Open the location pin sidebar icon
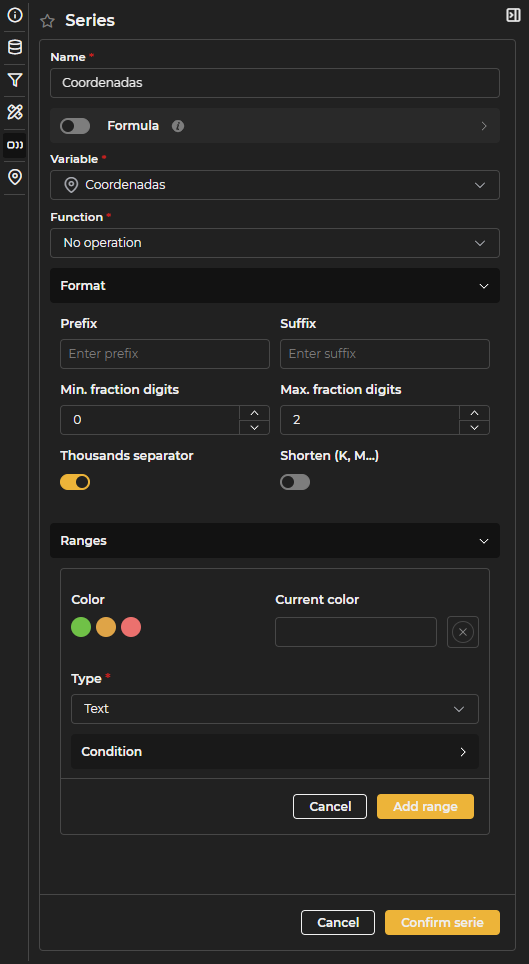The height and width of the screenshot is (964, 529). click(14, 178)
